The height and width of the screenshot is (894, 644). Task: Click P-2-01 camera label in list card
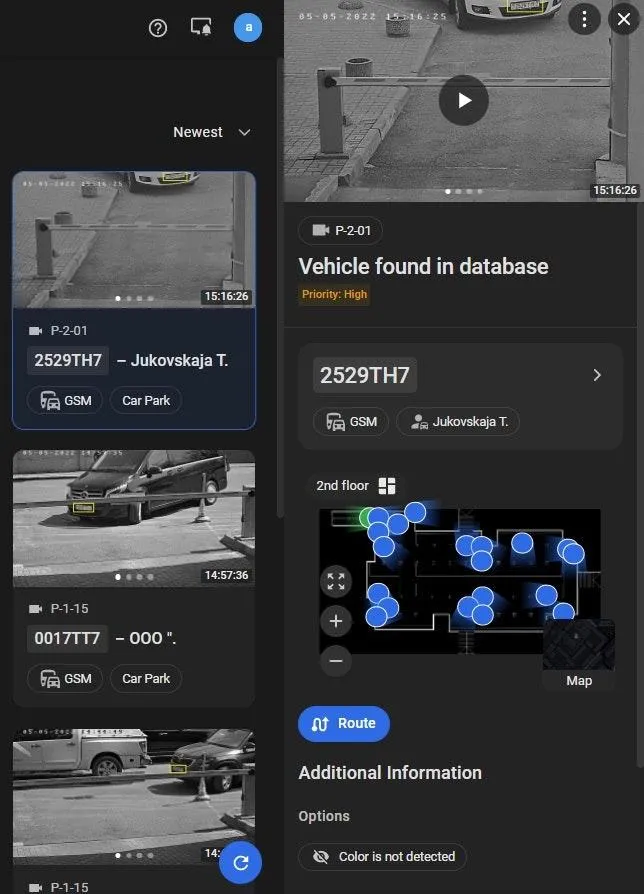58,331
